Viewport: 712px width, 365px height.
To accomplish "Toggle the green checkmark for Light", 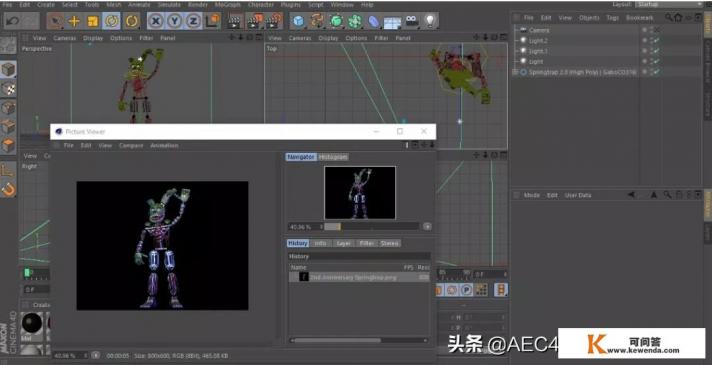I will (x=657, y=61).
